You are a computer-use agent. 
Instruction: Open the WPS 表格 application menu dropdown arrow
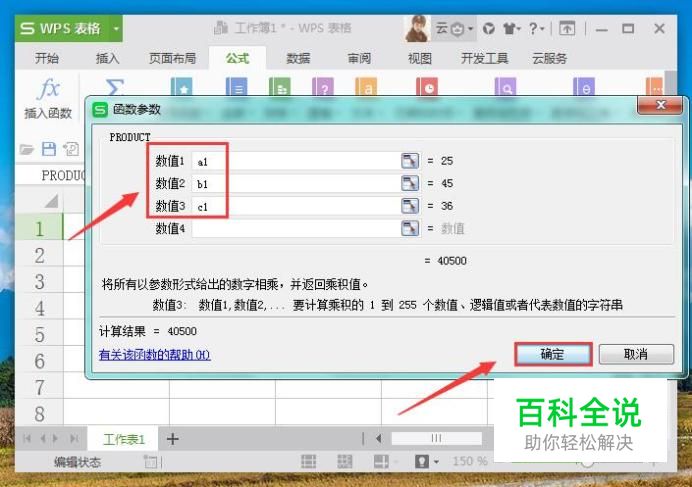pyautogui.click(x=116, y=29)
